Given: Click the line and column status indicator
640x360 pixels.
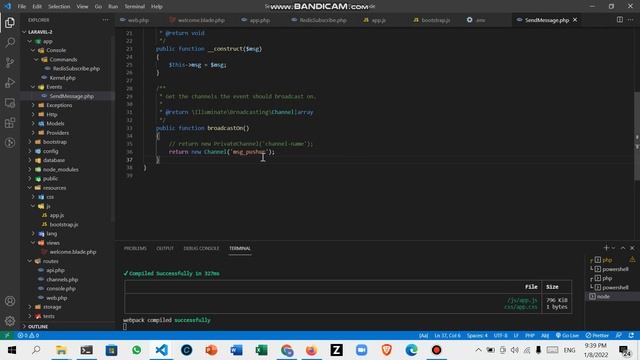Looking at the screenshot, I should [447, 336].
